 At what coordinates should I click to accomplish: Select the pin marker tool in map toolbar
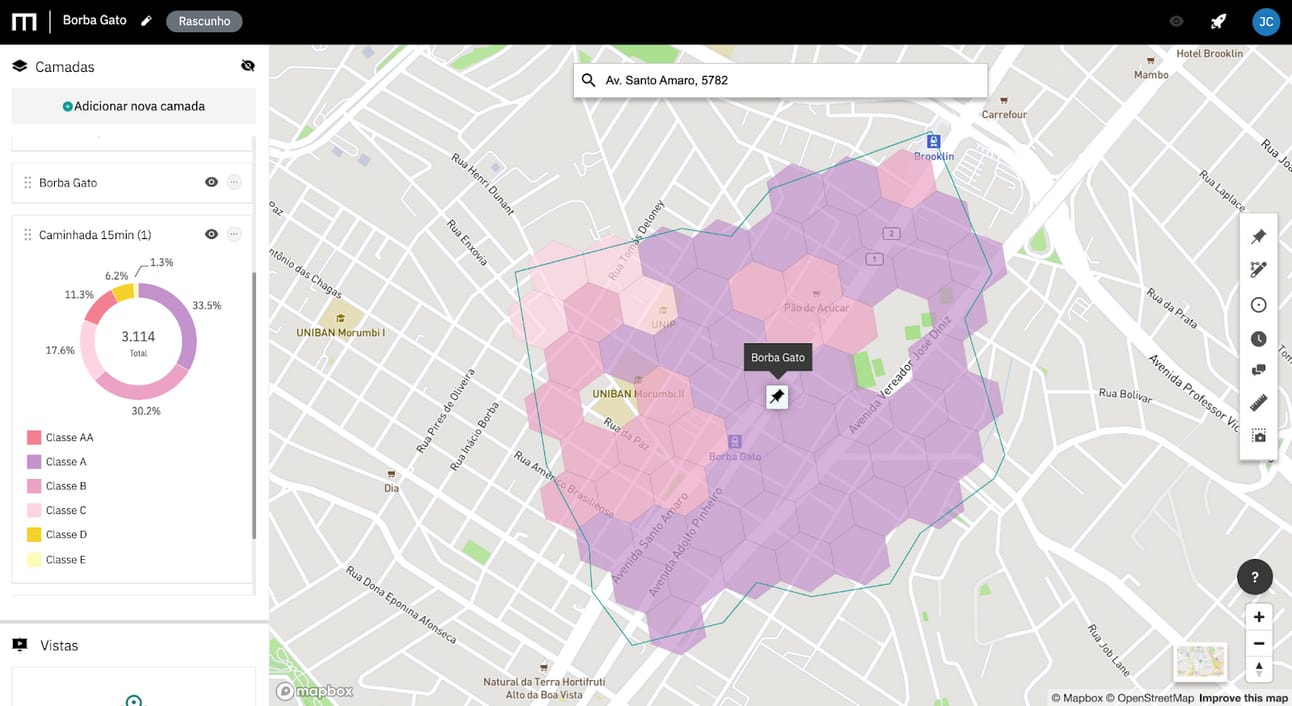coord(1259,237)
